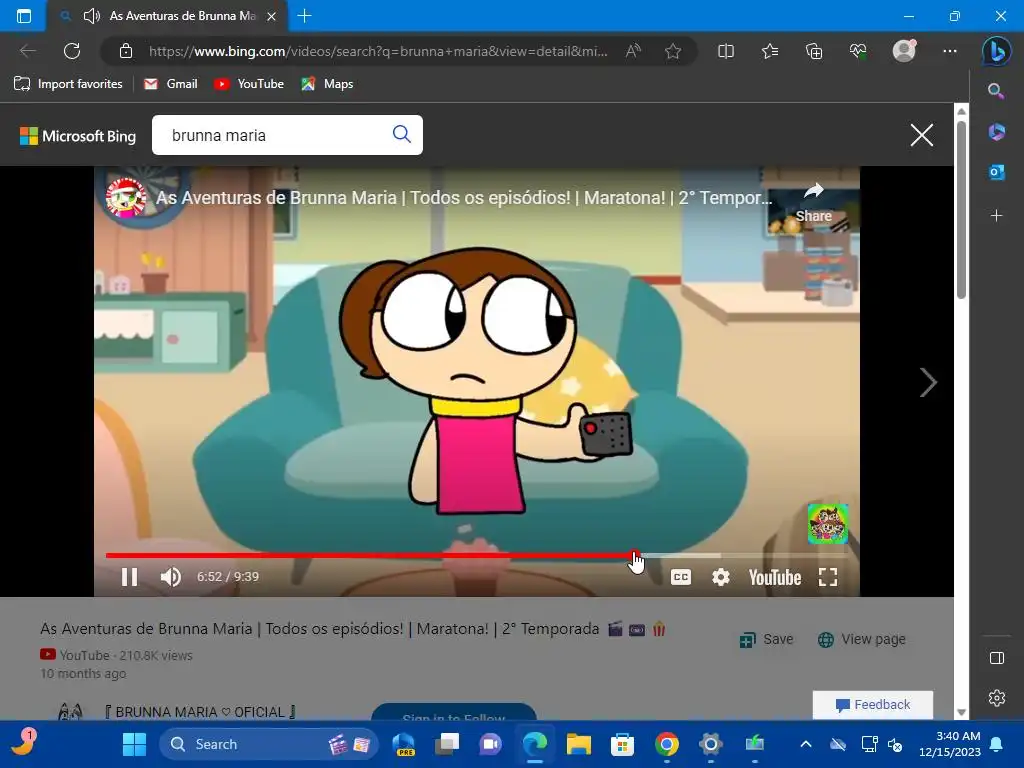
Task: Share the video via arrow icon
Action: pyautogui.click(x=814, y=202)
